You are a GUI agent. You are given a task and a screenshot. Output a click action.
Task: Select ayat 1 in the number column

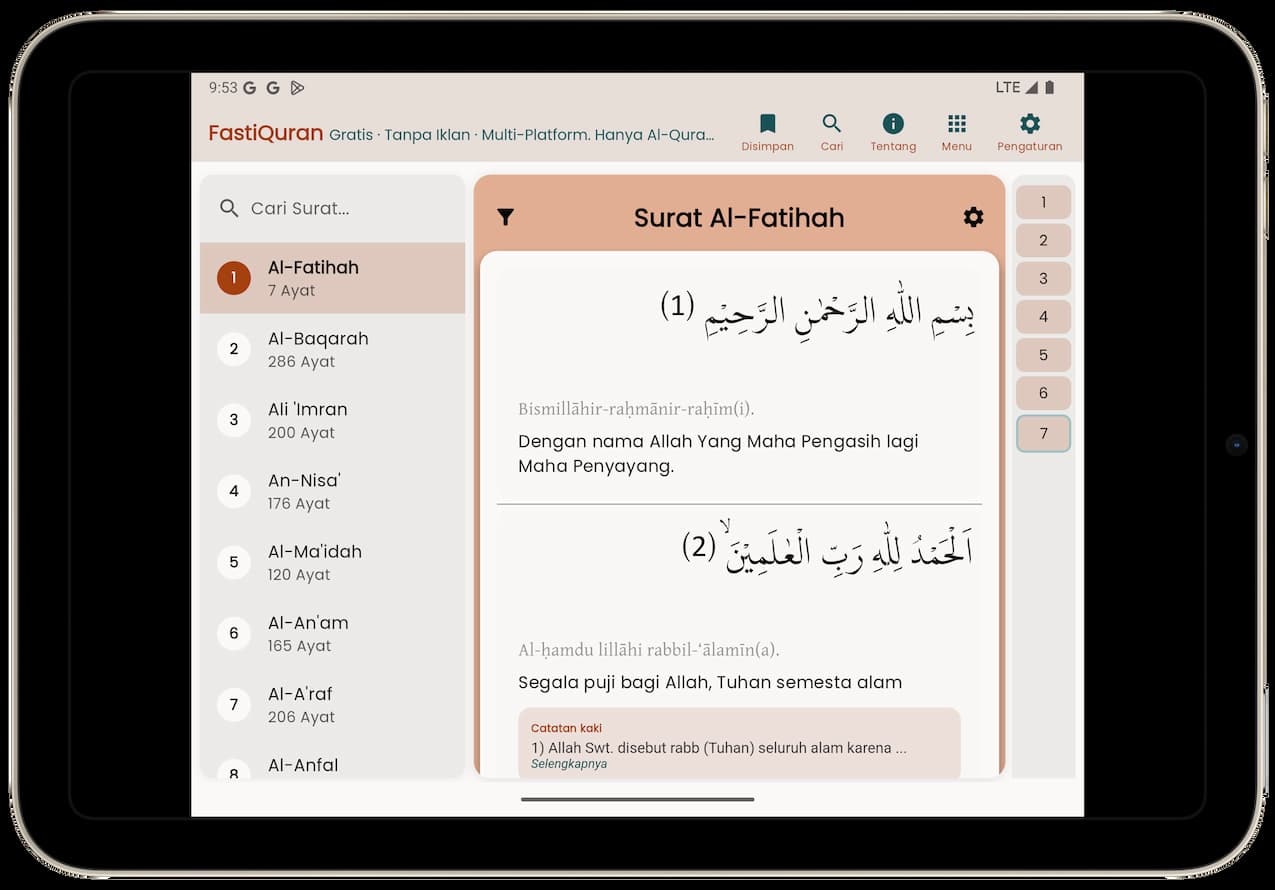[x=1043, y=201]
